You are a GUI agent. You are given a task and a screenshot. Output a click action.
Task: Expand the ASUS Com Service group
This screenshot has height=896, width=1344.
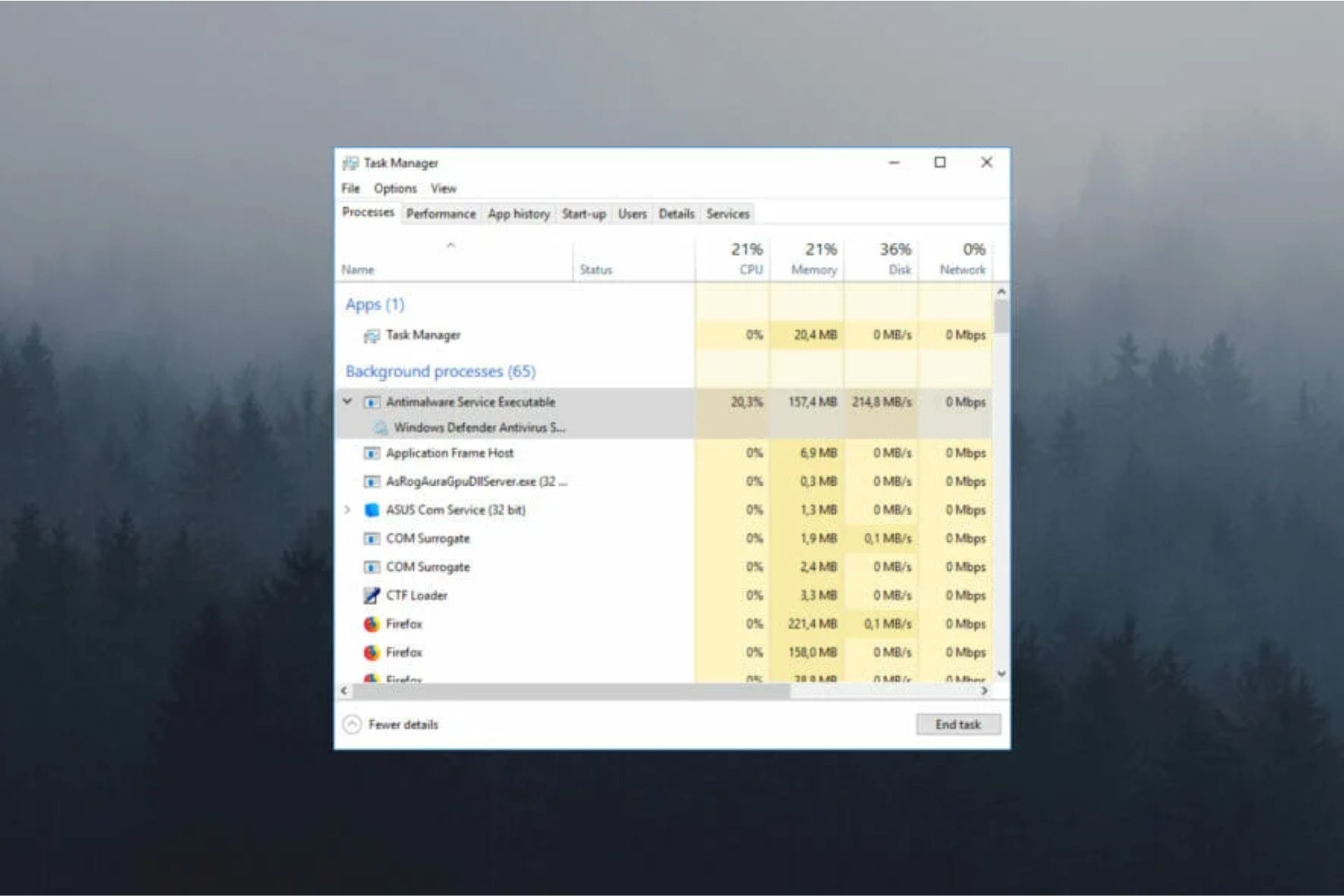pos(347,510)
